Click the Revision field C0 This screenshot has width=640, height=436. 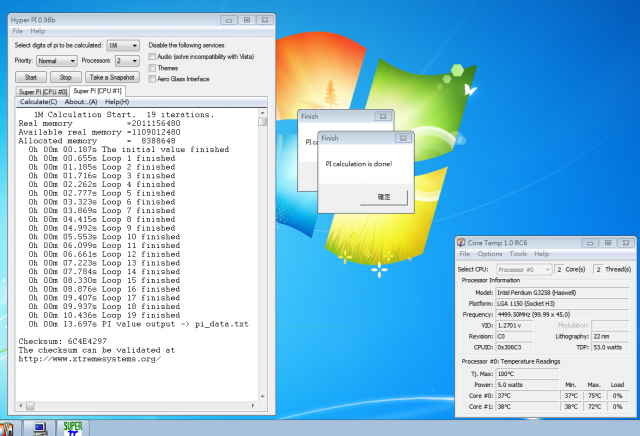(x=514, y=336)
